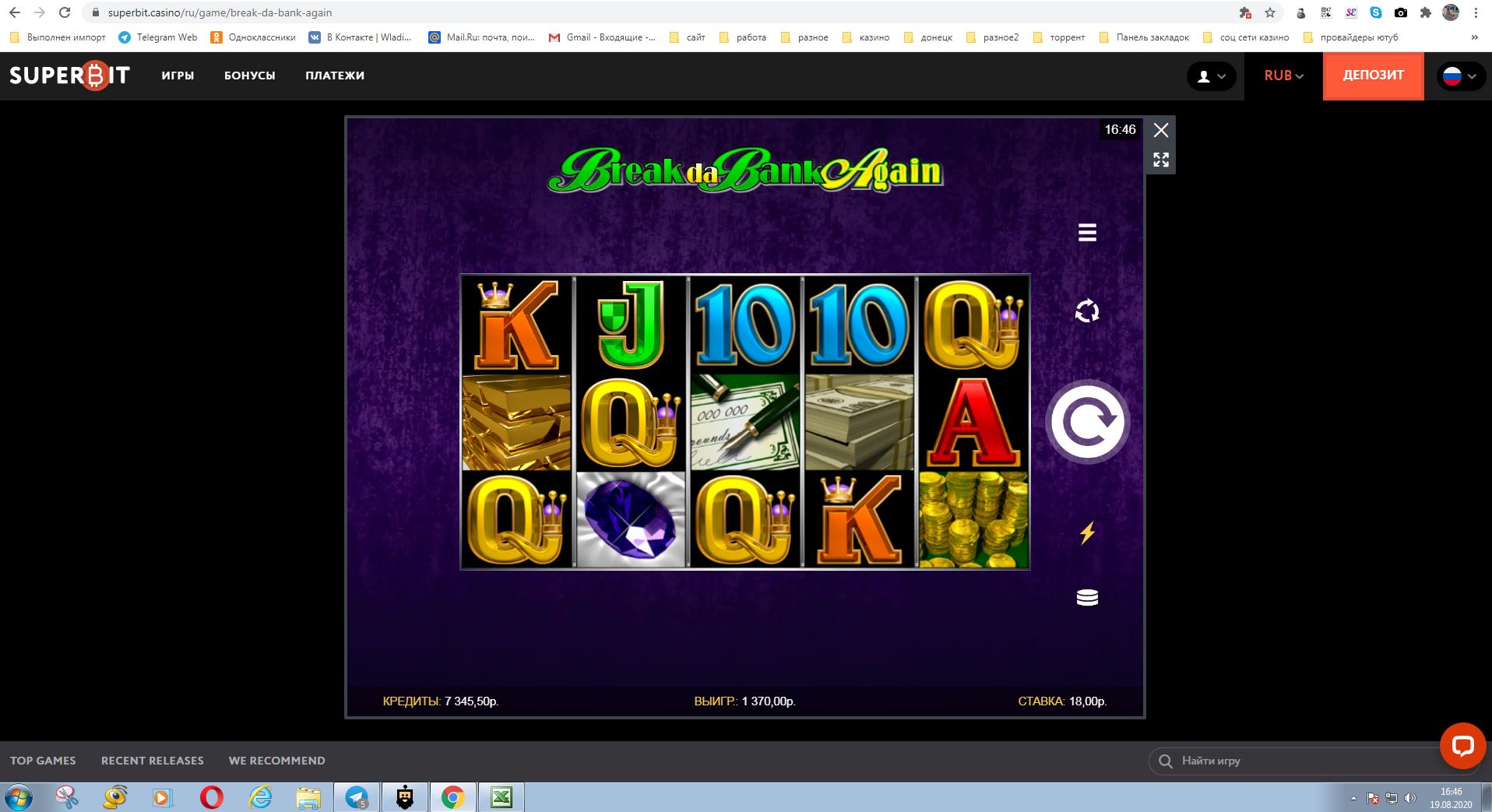Open the провайдеры ютуб bookmarks folder
The image size is (1492, 812).
pyautogui.click(x=1350, y=37)
